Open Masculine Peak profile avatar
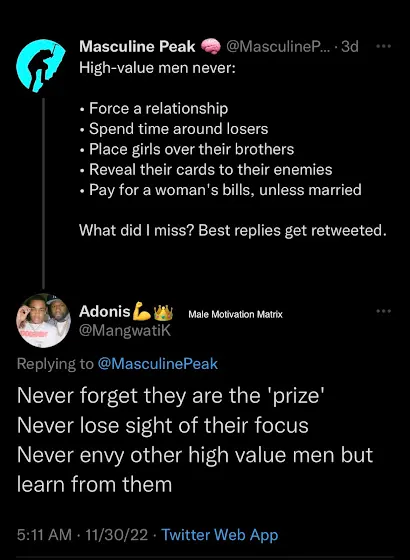The height and width of the screenshot is (560, 410). [41, 66]
